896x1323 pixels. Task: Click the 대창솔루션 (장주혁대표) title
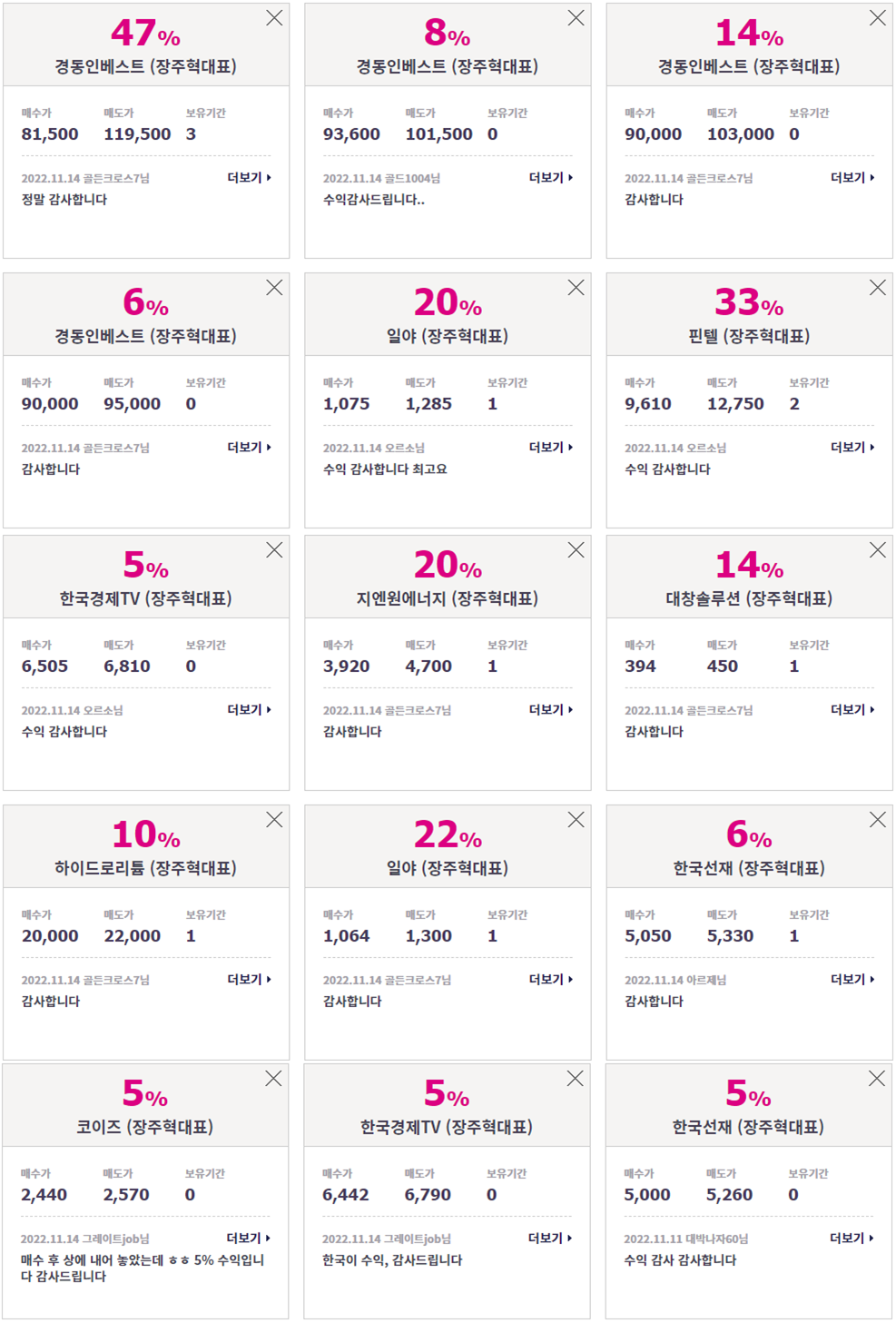coord(749,599)
